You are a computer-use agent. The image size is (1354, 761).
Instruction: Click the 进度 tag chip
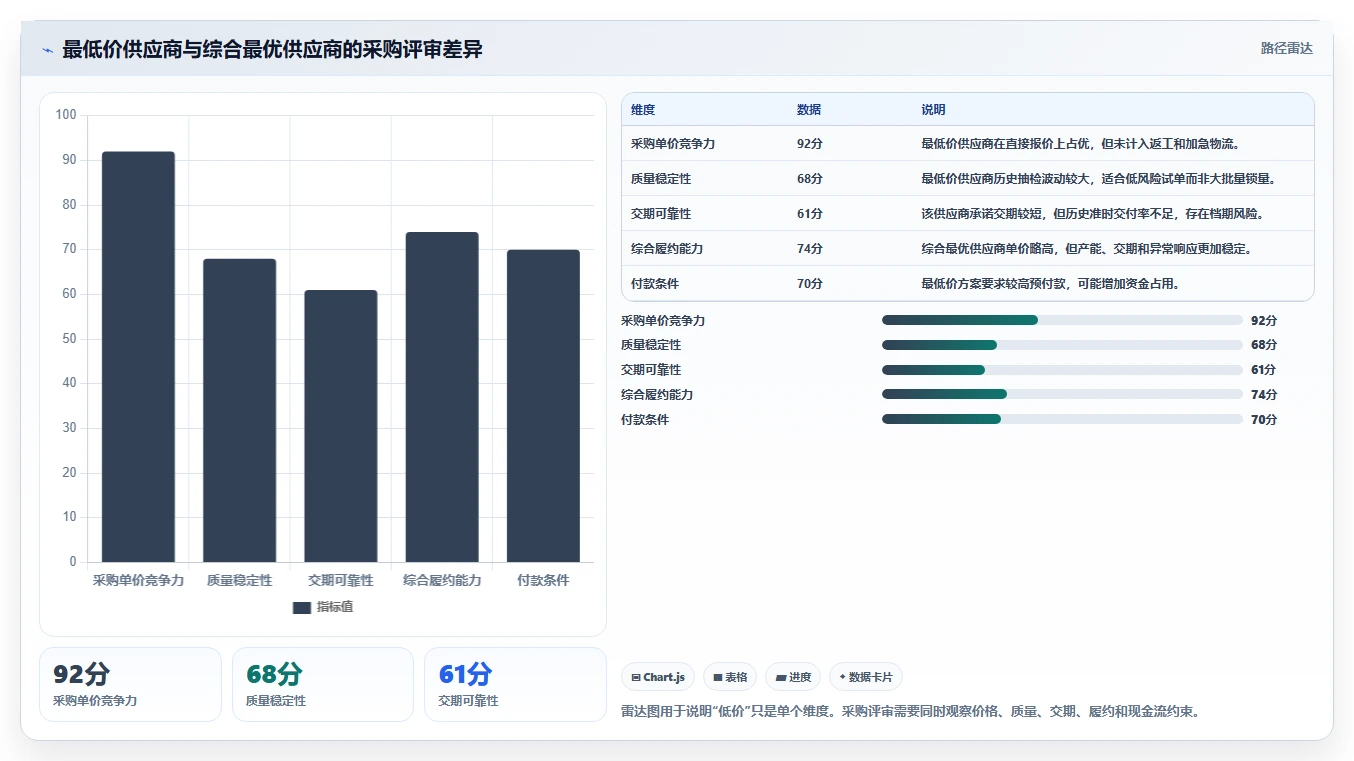pos(793,677)
